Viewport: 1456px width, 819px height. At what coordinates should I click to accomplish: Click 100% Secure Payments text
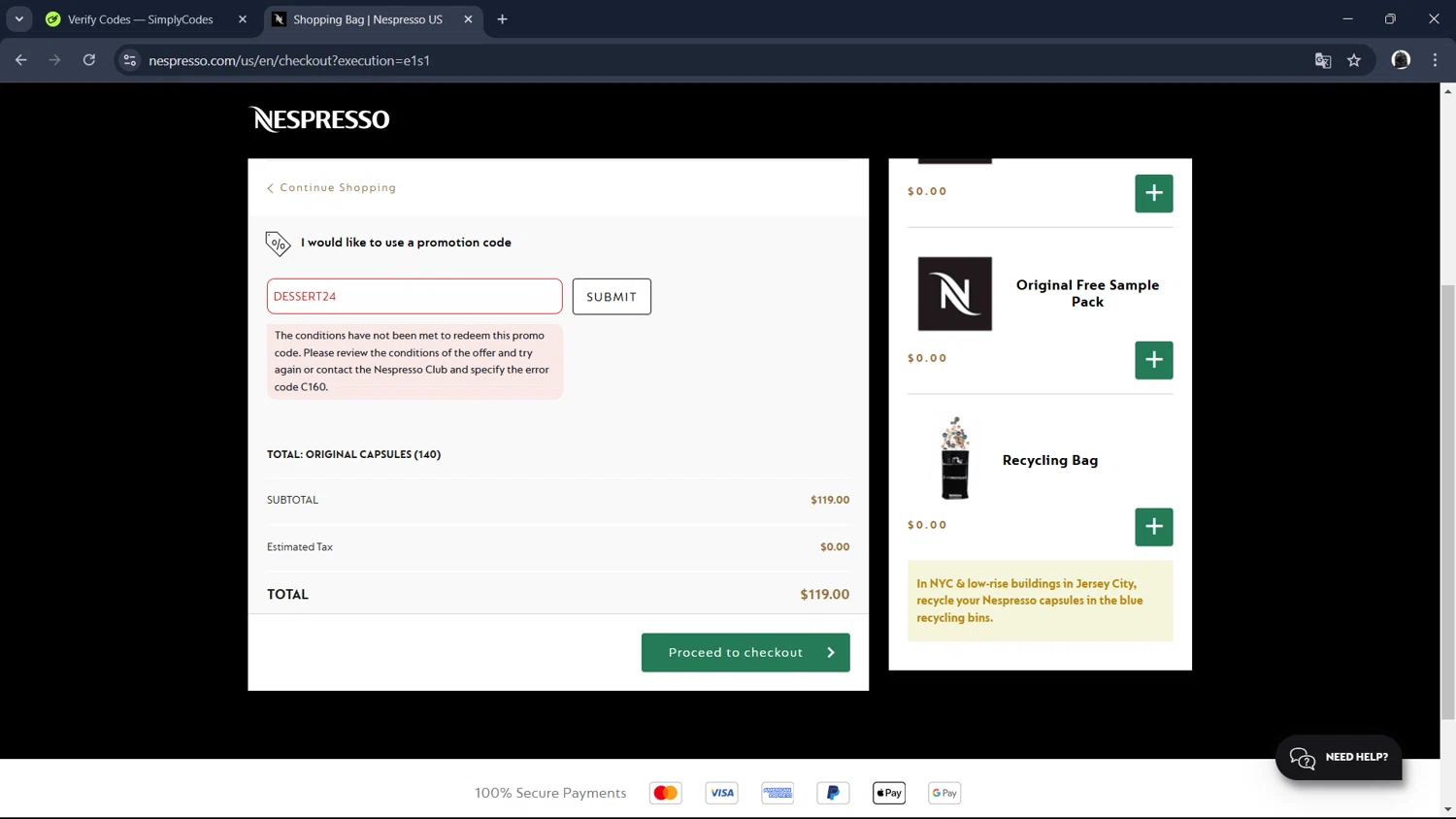pyautogui.click(x=550, y=793)
